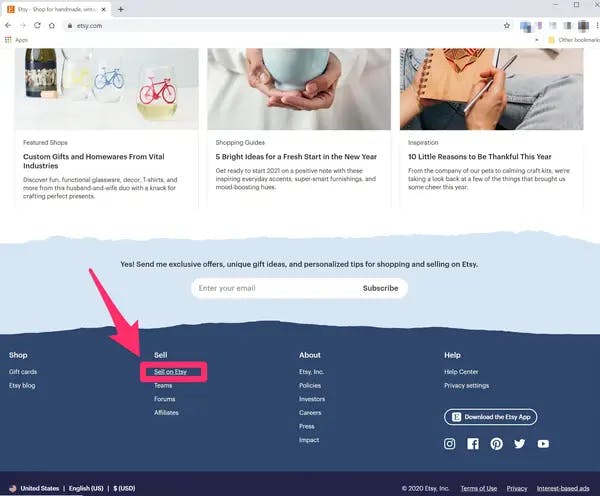Click the address bar showing etsy.com
The image size is (600, 496).
283,26
